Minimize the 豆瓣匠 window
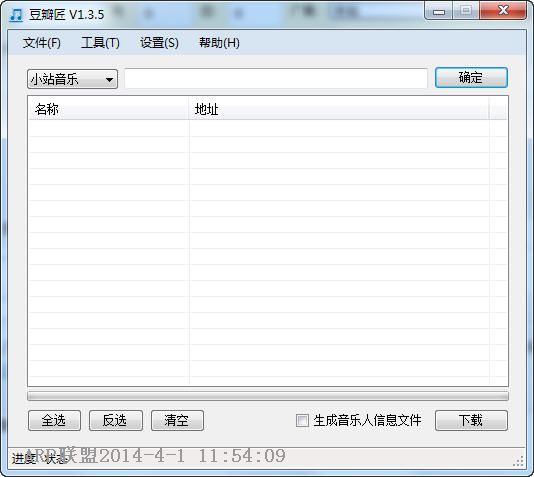Image resolution: width=534 pixels, height=477 pixels. (x=439, y=12)
